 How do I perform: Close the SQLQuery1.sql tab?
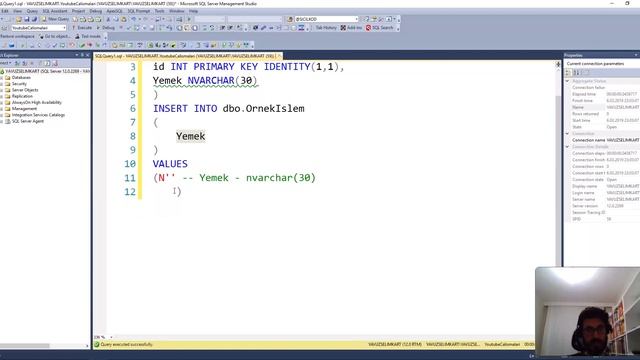[x=280, y=56]
